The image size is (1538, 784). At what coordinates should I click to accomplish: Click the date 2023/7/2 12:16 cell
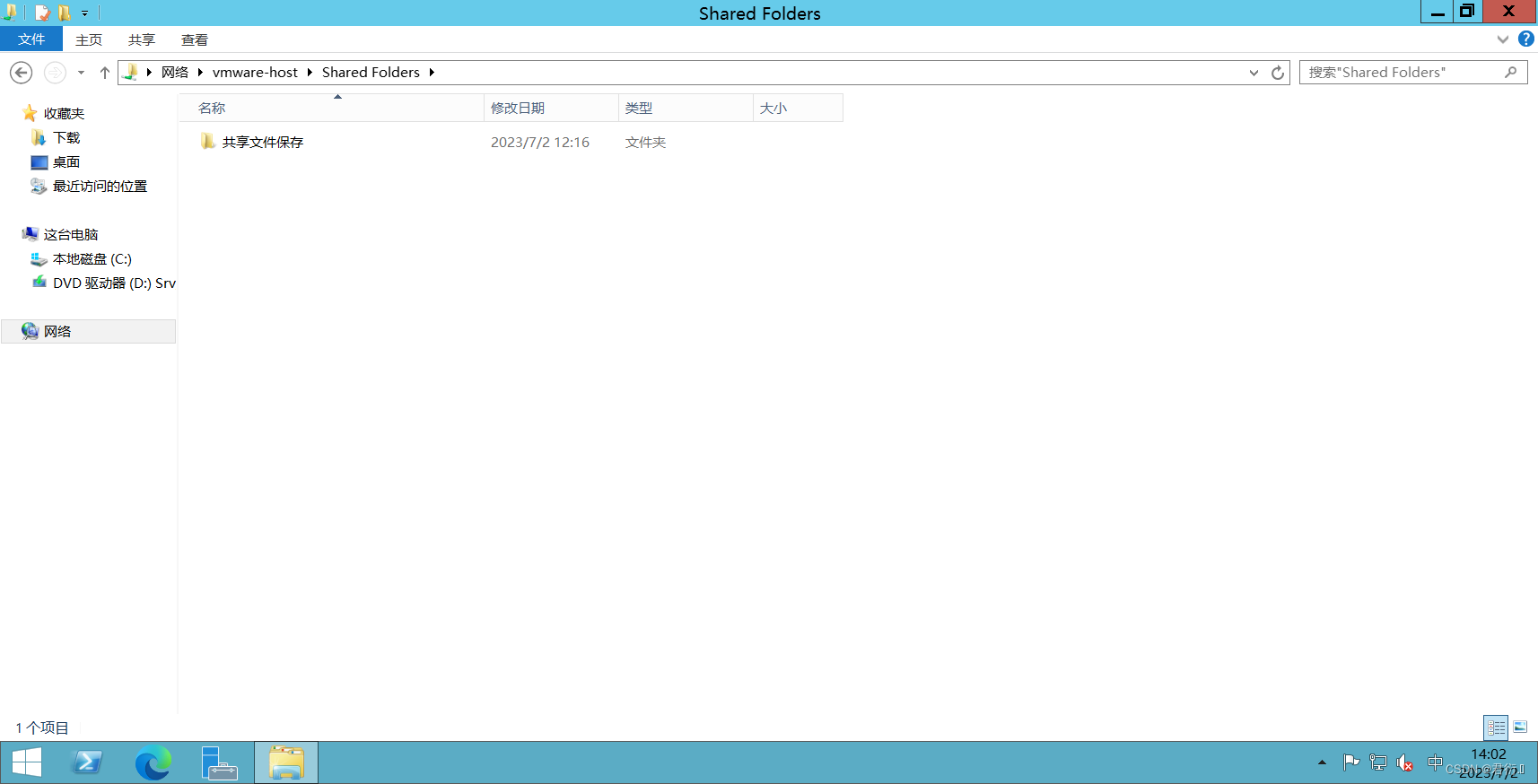pos(540,142)
